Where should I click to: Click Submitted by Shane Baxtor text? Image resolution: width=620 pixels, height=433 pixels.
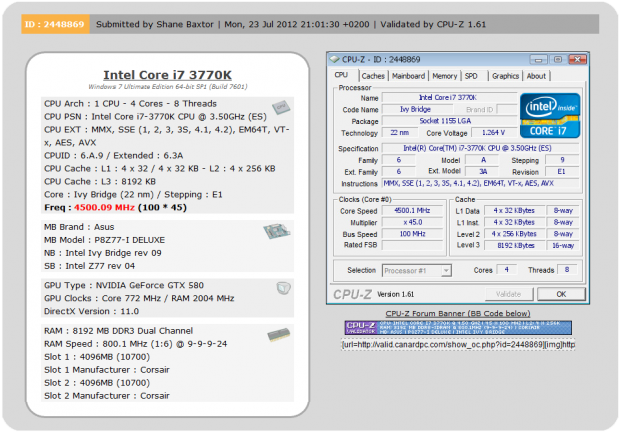[x=155, y=25]
